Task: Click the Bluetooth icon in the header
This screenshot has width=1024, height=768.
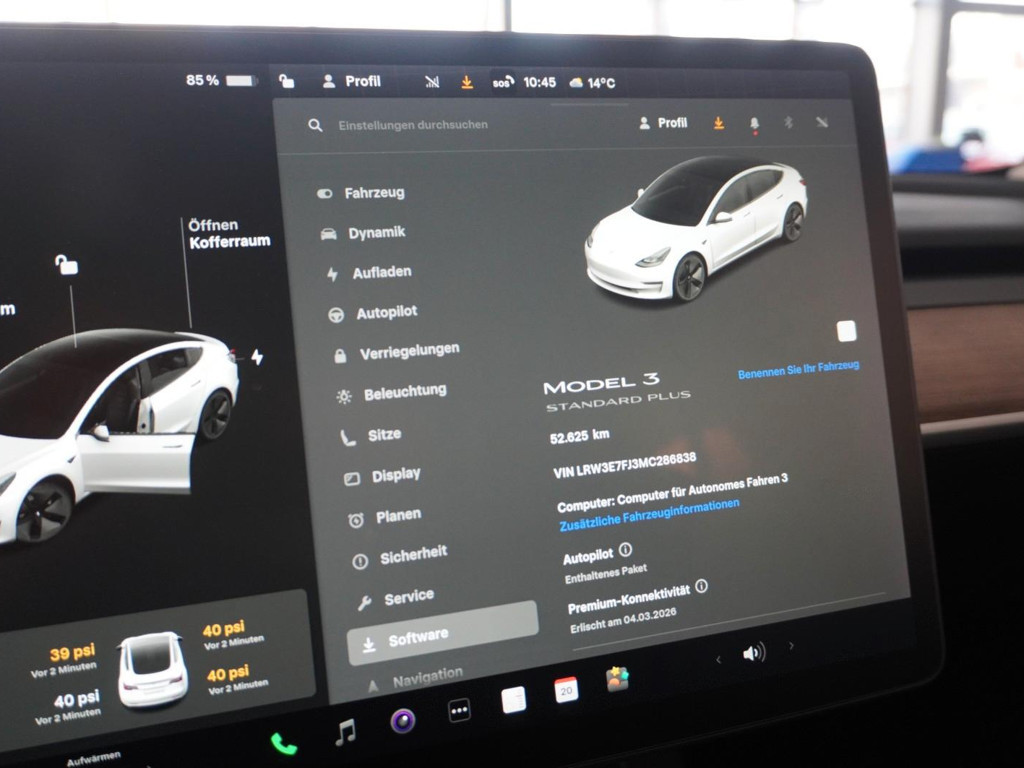Action: [789, 122]
